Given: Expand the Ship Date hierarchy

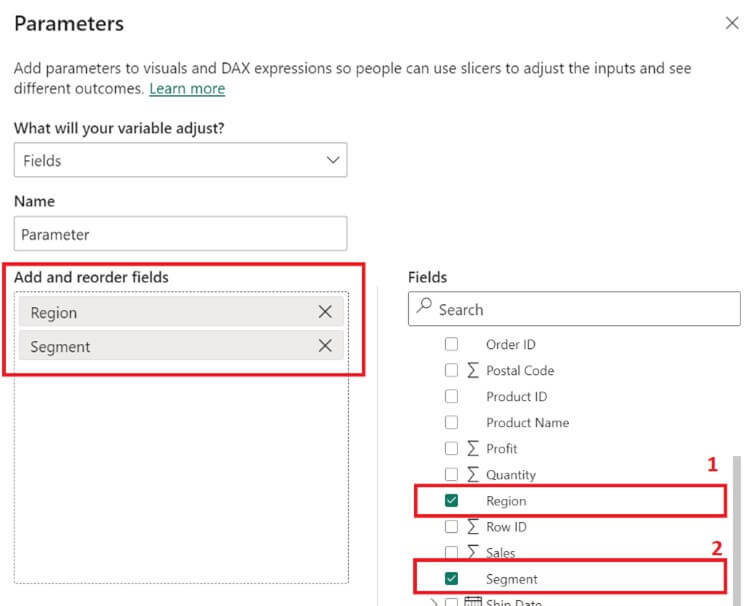Looking at the screenshot, I should pyautogui.click(x=433, y=602).
